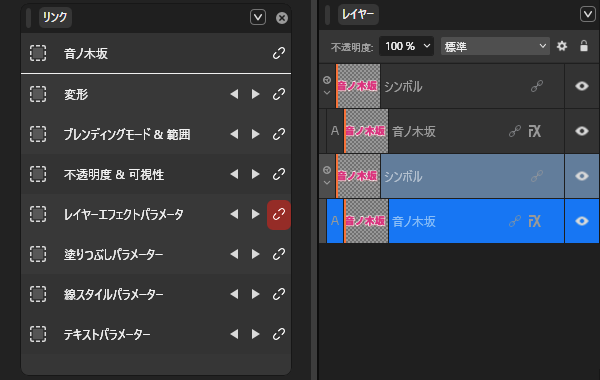Click the right arrow for レイヤーエフェクトパラメータ

256,214
